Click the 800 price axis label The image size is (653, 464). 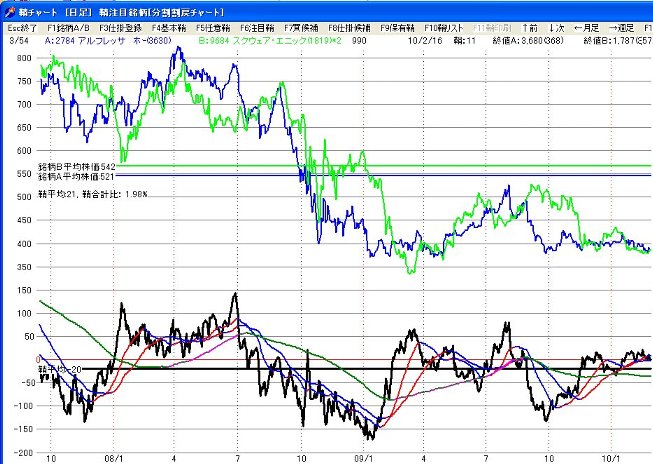click(24, 58)
